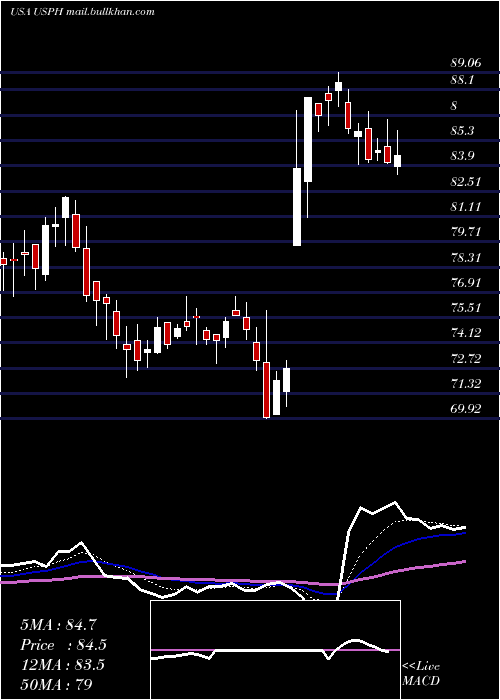Click the highest white candle near 88.1

(x=338, y=87)
